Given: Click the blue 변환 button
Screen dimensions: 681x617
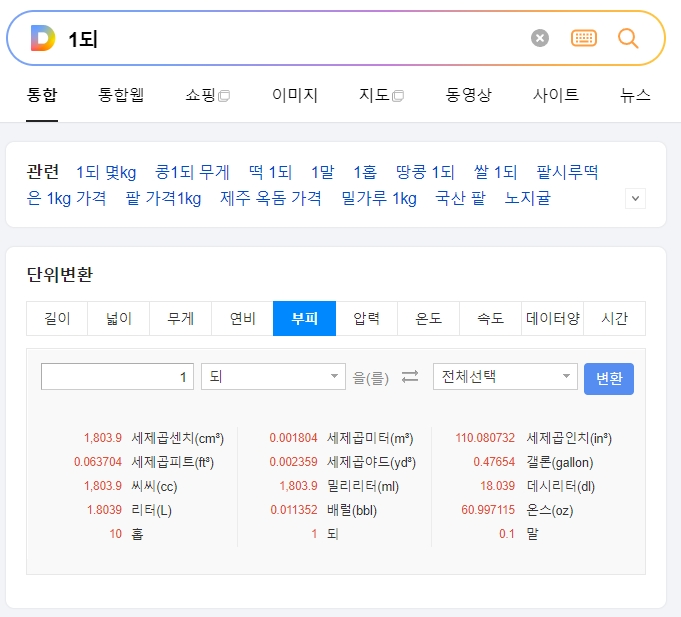Looking at the screenshot, I should point(609,379).
